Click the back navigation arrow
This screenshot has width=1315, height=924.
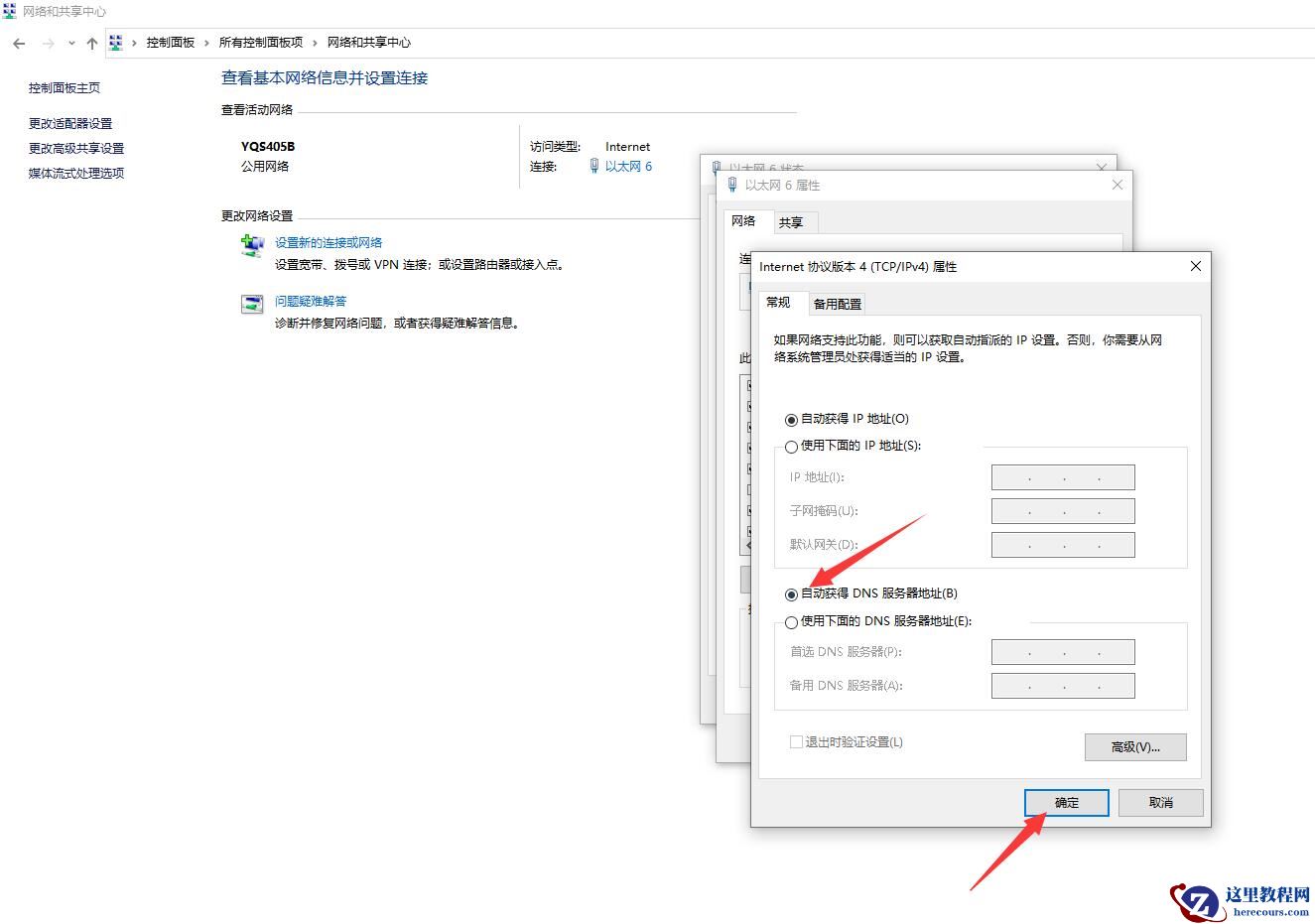18,43
